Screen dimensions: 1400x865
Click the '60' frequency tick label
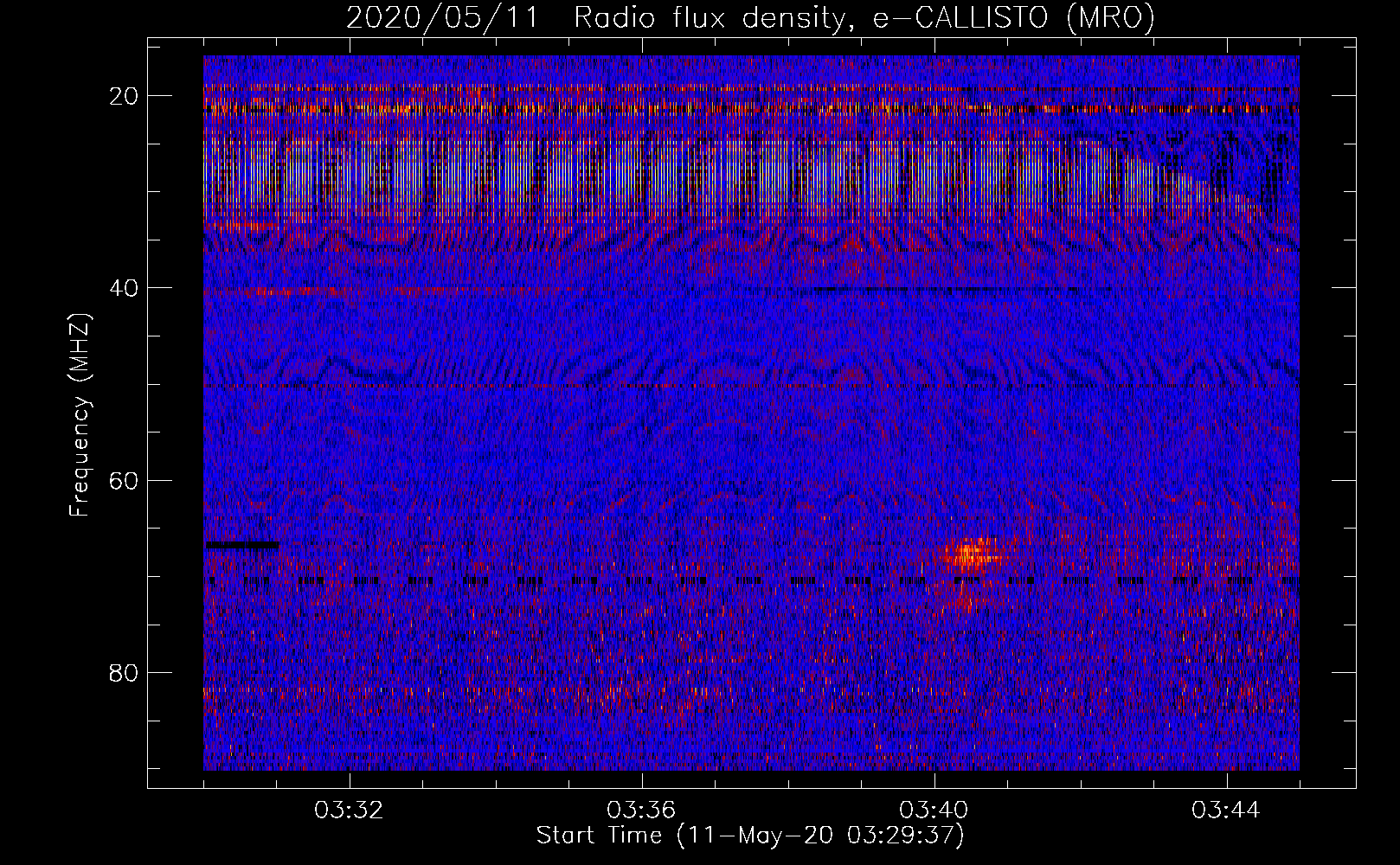[x=125, y=480]
